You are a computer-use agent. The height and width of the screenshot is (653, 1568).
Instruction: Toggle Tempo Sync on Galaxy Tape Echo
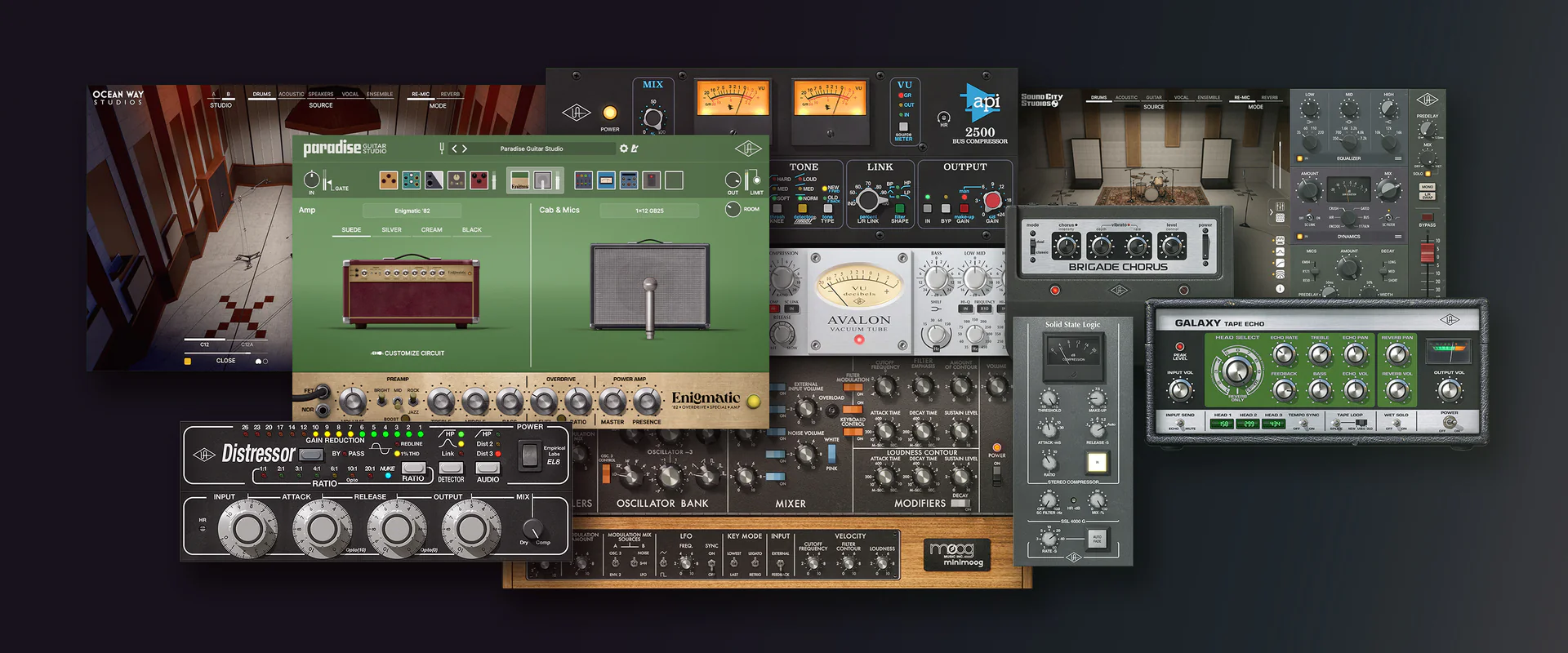[x=1303, y=424]
